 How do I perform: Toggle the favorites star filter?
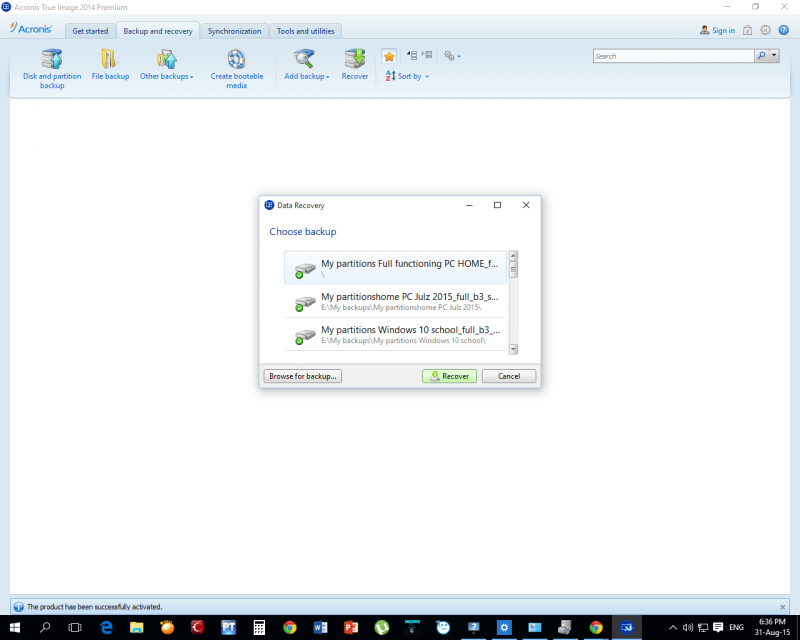point(389,56)
